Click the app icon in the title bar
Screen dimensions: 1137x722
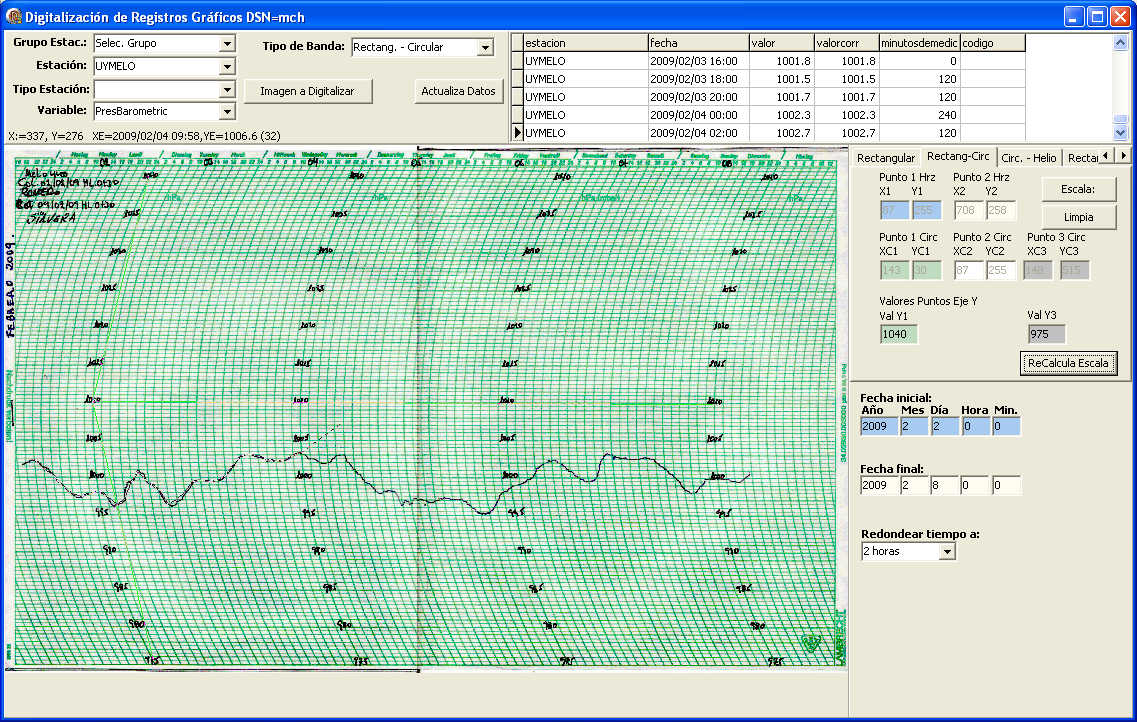(x=13, y=16)
